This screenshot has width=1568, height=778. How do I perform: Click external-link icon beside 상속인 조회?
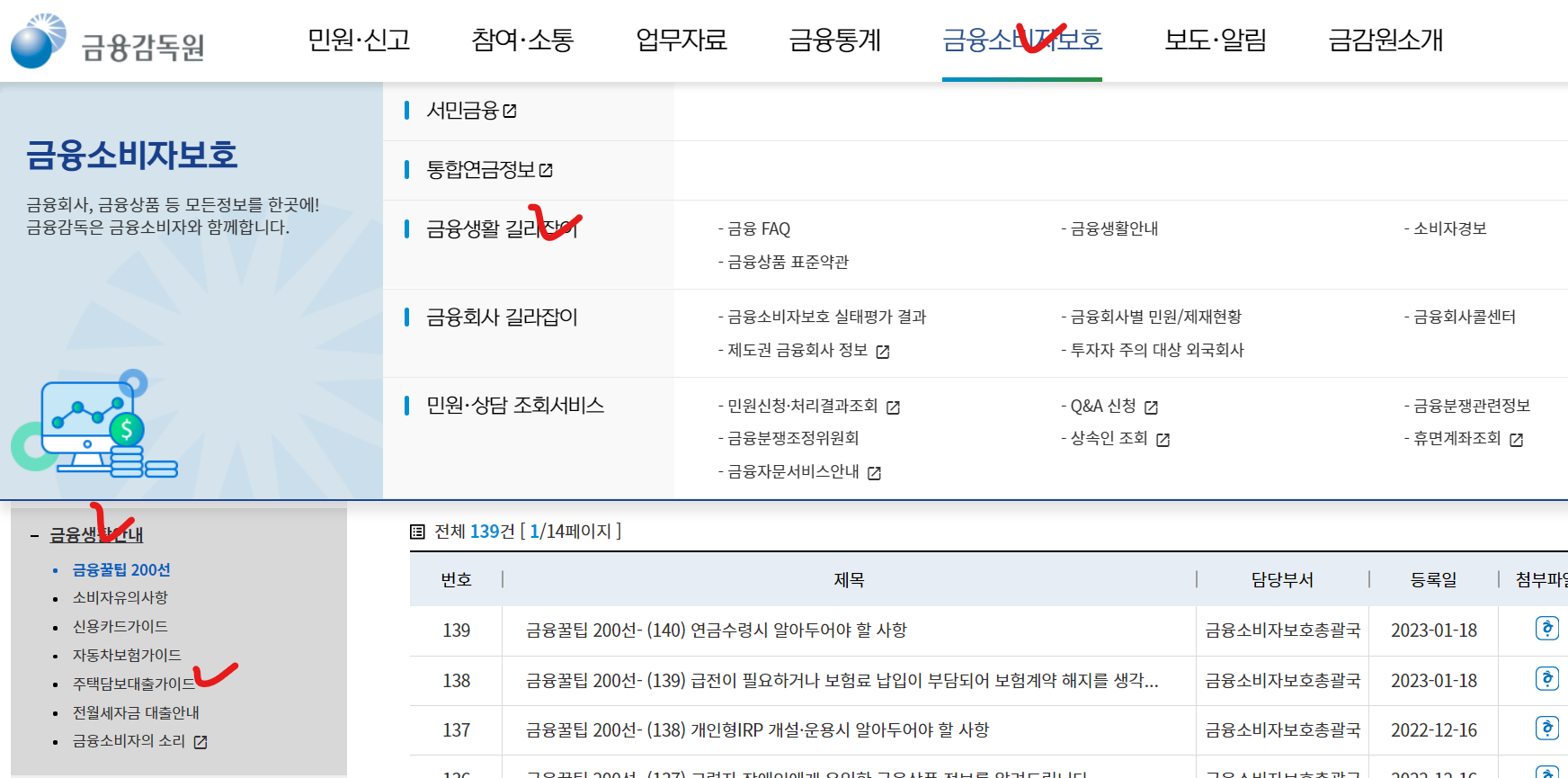point(1163,440)
